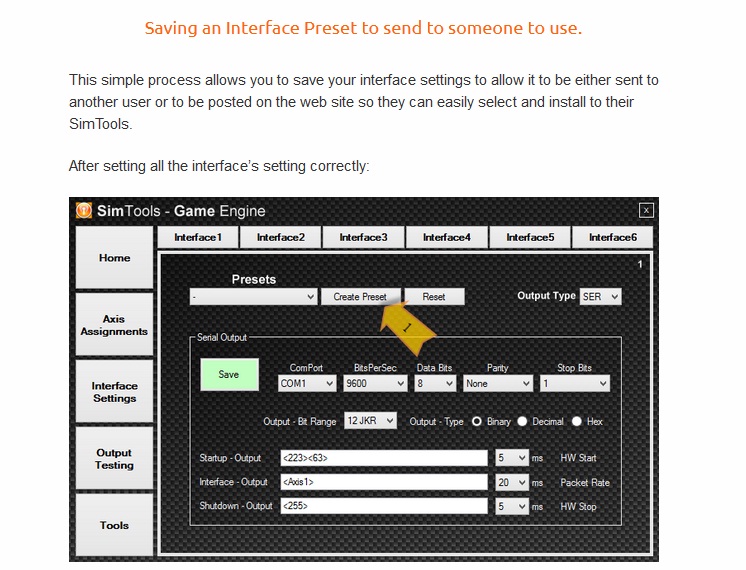
Task: Click the Interface Output text field
Action: click(x=384, y=482)
